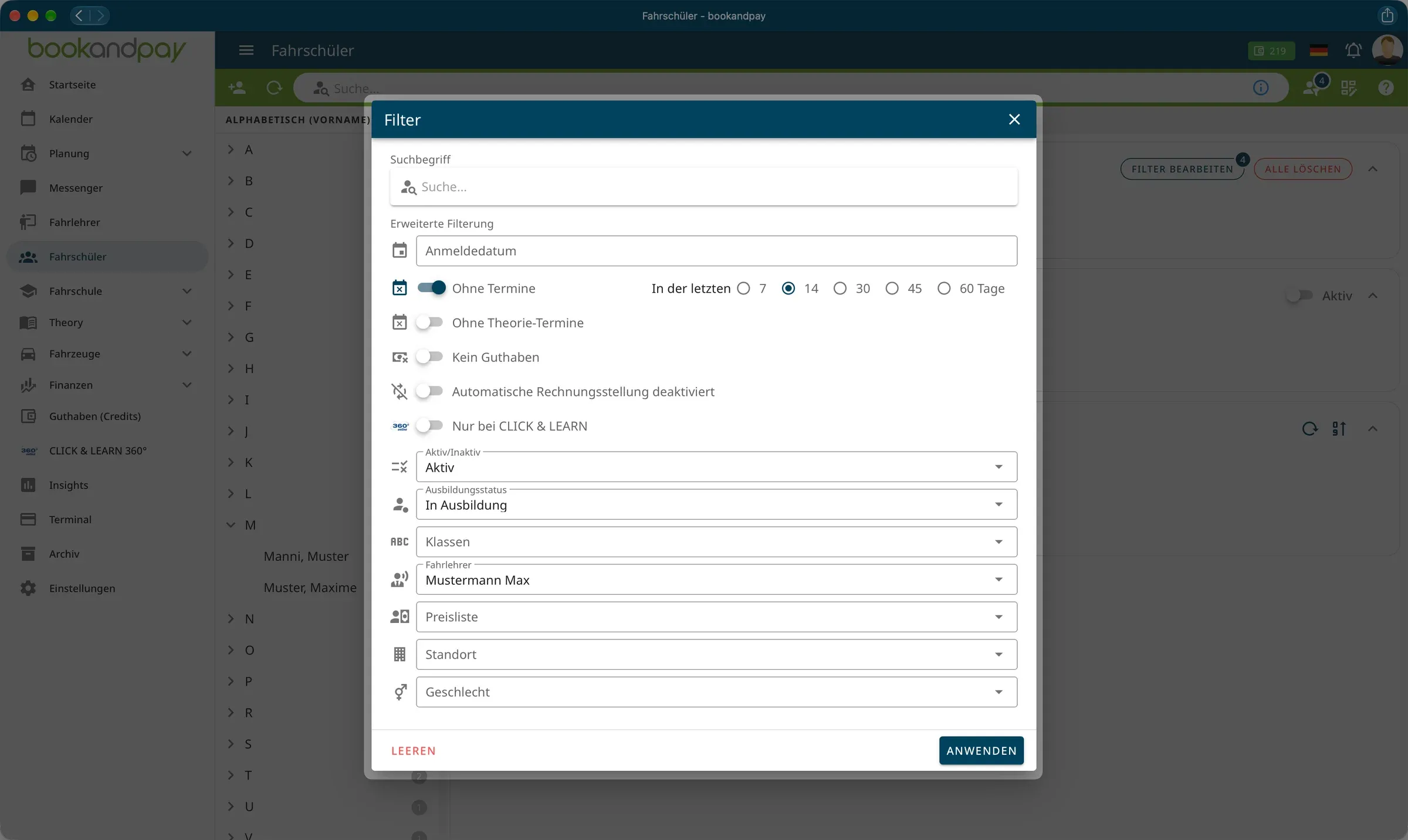Select the 7 days radio button

tap(743, 288)
